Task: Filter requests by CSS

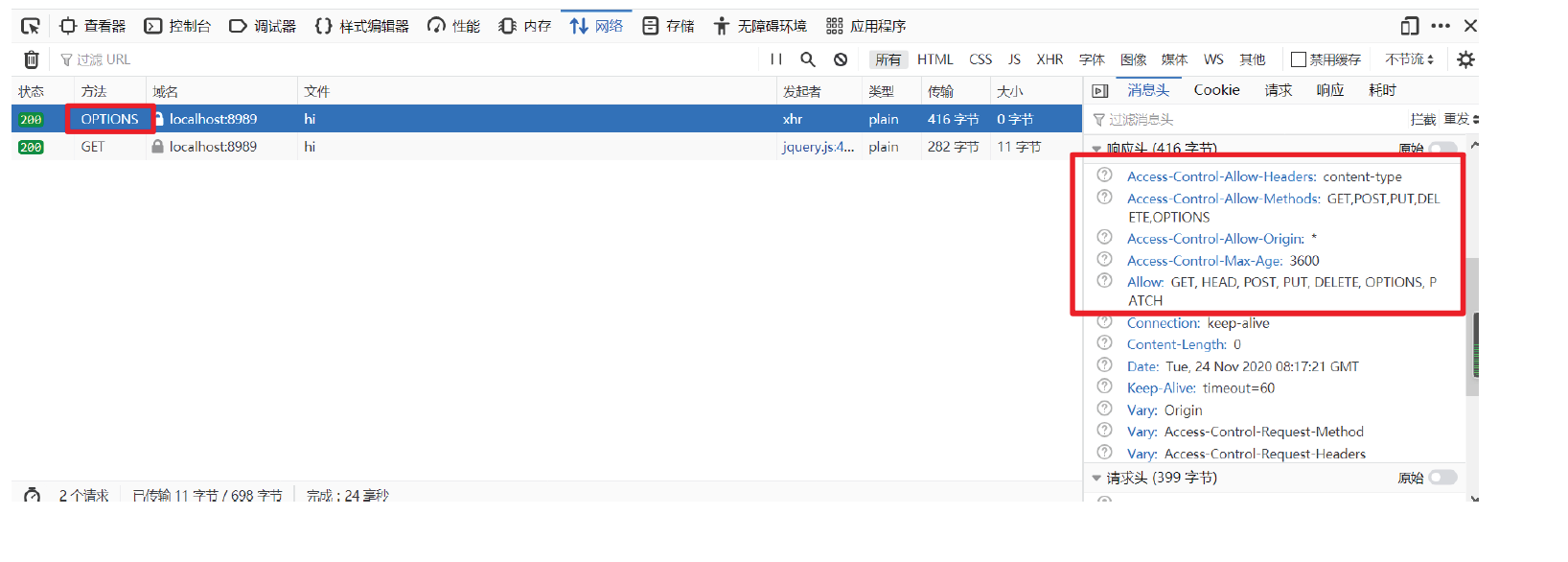Action: coord(980,59)
